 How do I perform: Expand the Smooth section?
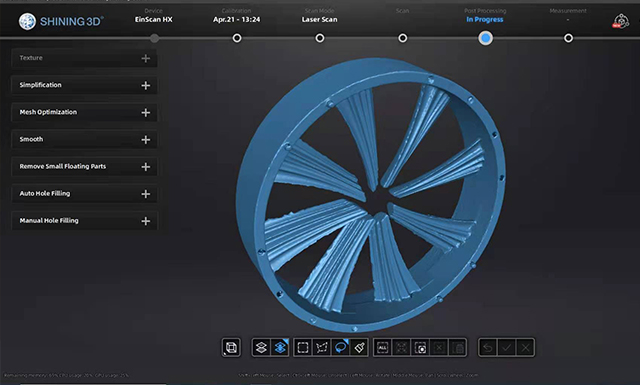[x=84, y=140]
